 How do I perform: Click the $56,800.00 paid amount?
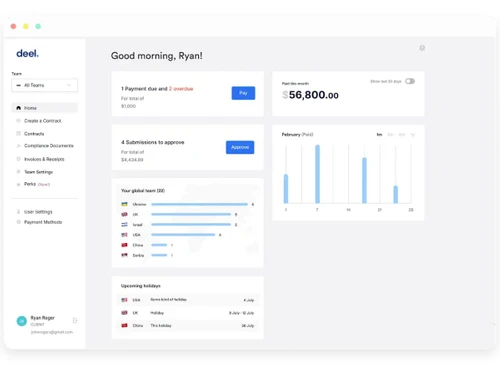310,95
